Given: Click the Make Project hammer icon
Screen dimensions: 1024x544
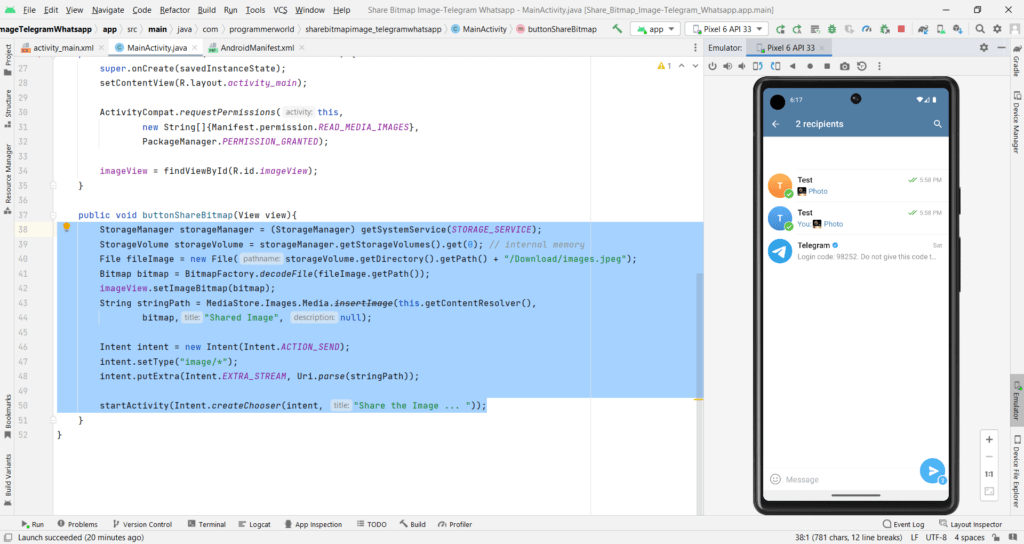Looking at the screenshot, I should click(617, 29).
